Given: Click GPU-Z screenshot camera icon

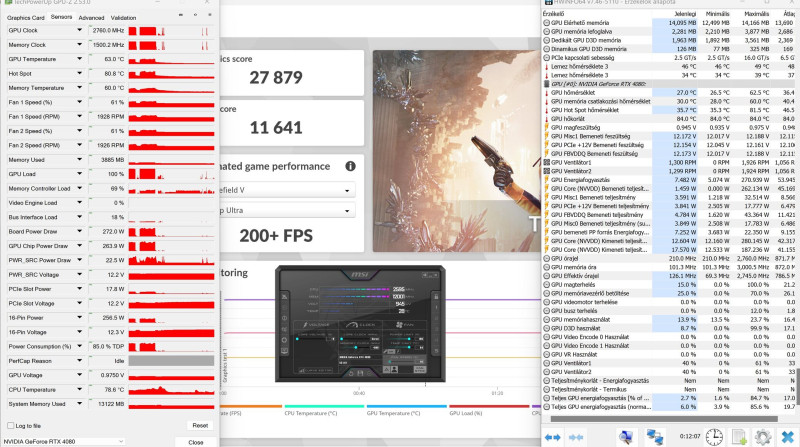Looking at the screenshot, I should click(x=181, y=15).
